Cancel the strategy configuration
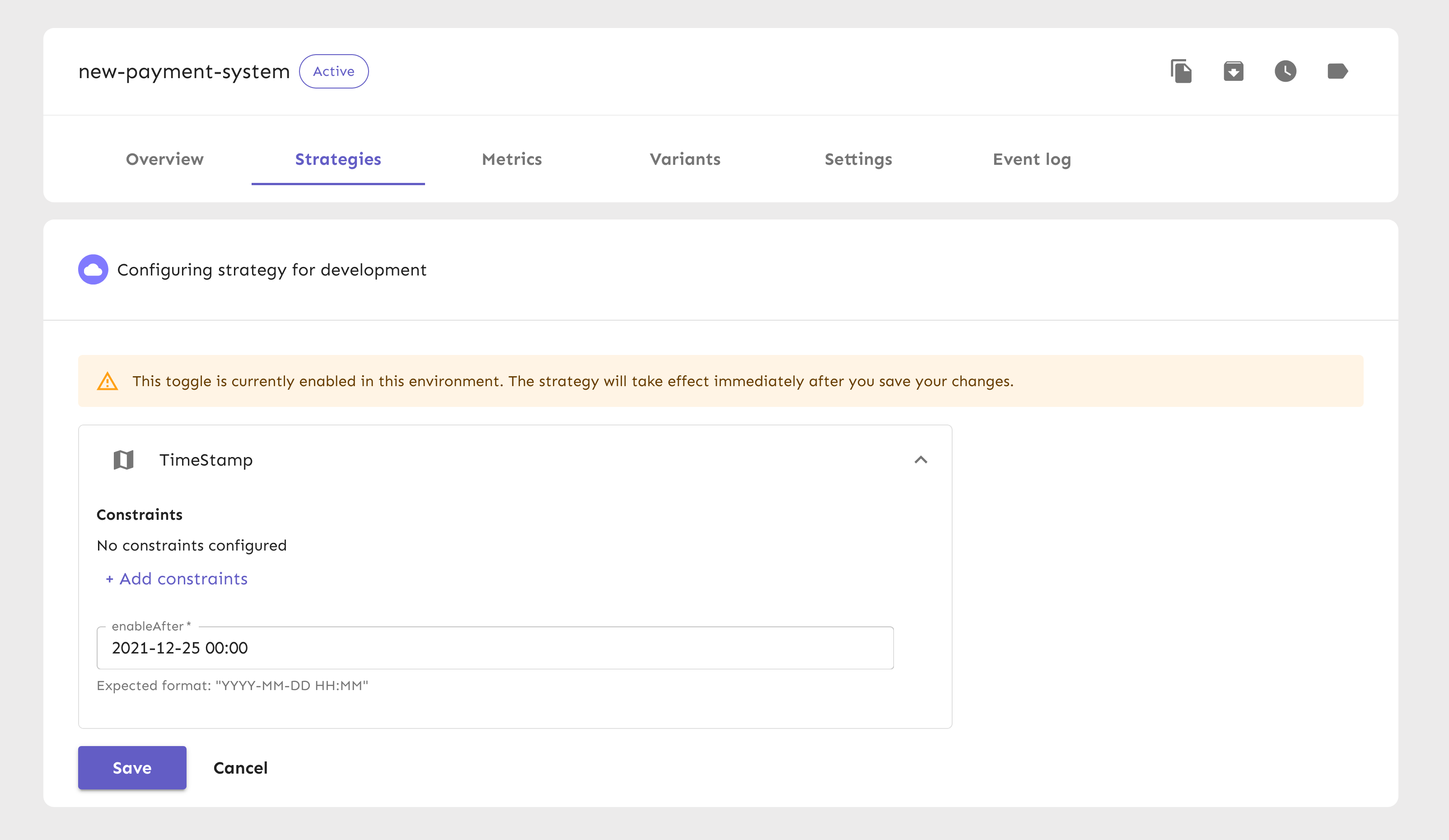 [x=240, y=768]
